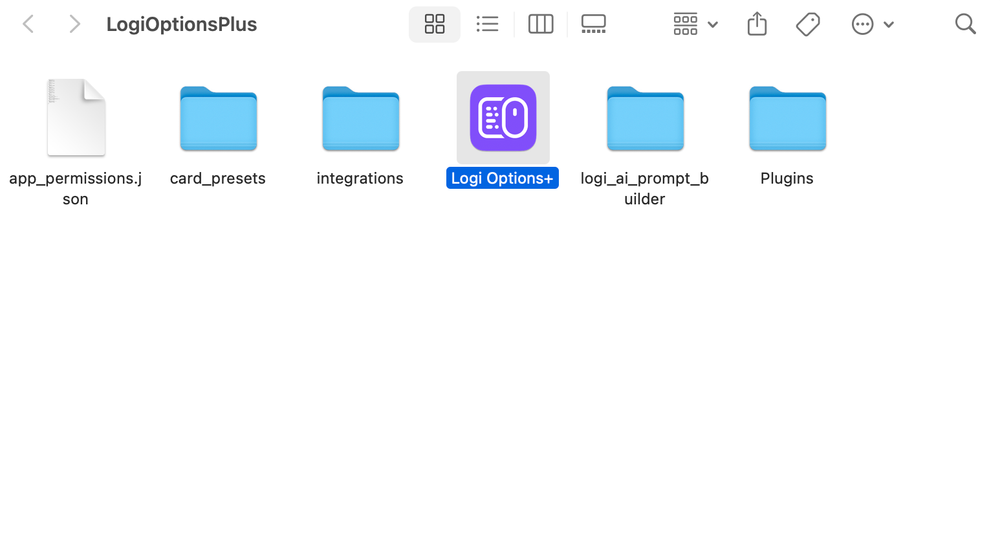The height and width of the screenshot is (551, 1000).
Task: Select the logi_ai_prompt_builder folder icon
Action: tap(645, 119)
